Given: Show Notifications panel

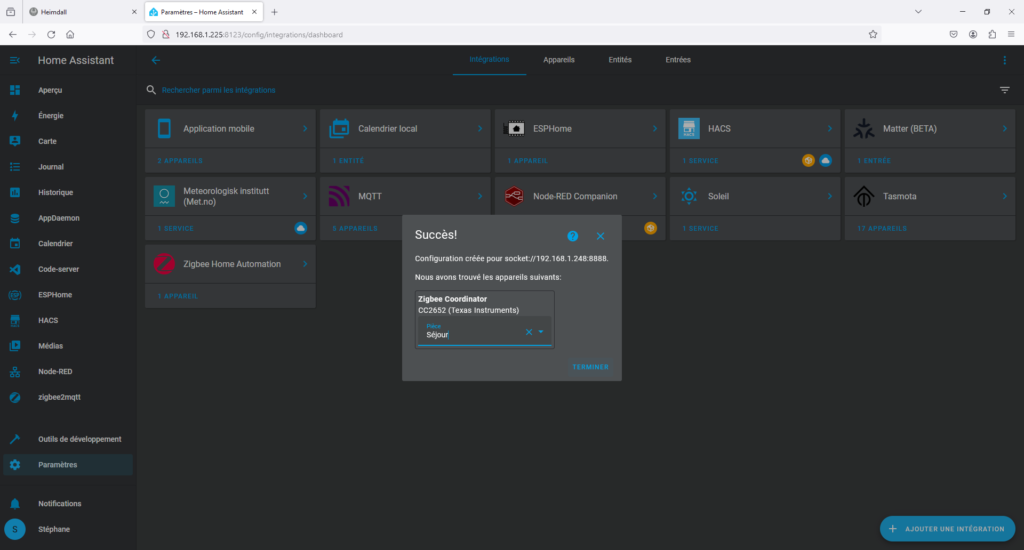Looking at the screenshot, I should (x=68, y=504).
